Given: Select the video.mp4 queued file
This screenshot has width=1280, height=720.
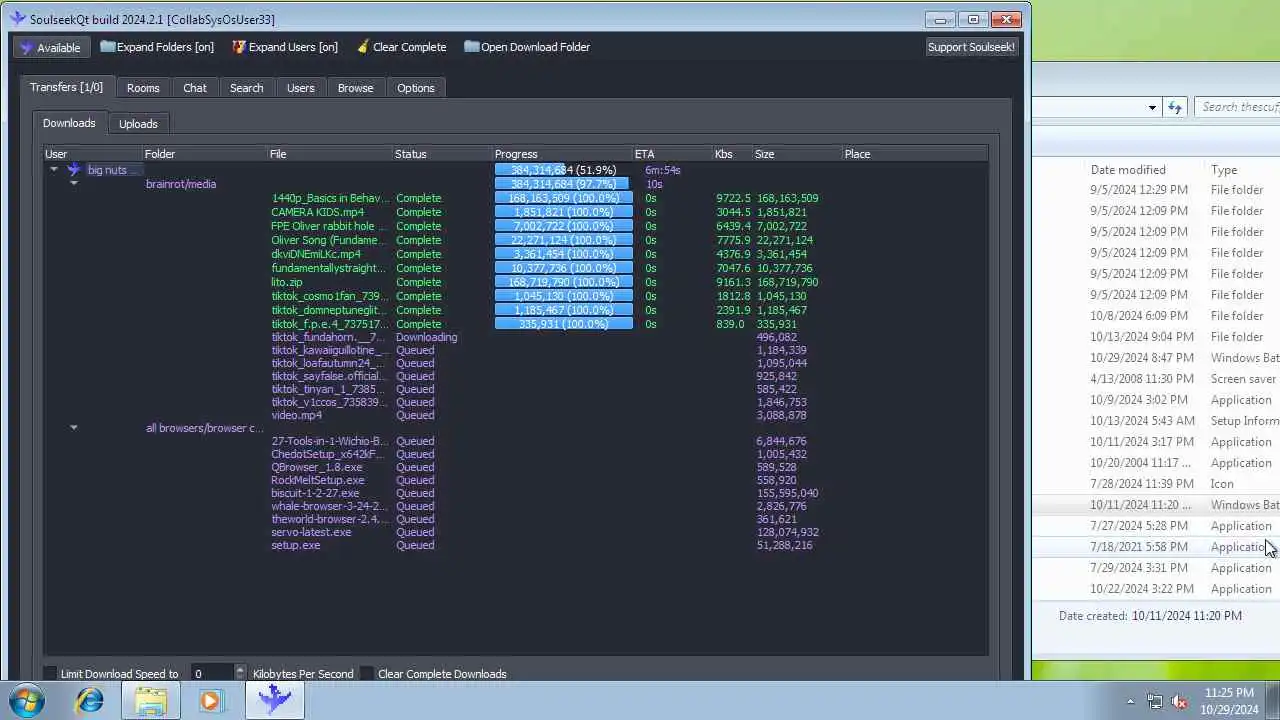Looking at the screenshot, I should point(297,415).
